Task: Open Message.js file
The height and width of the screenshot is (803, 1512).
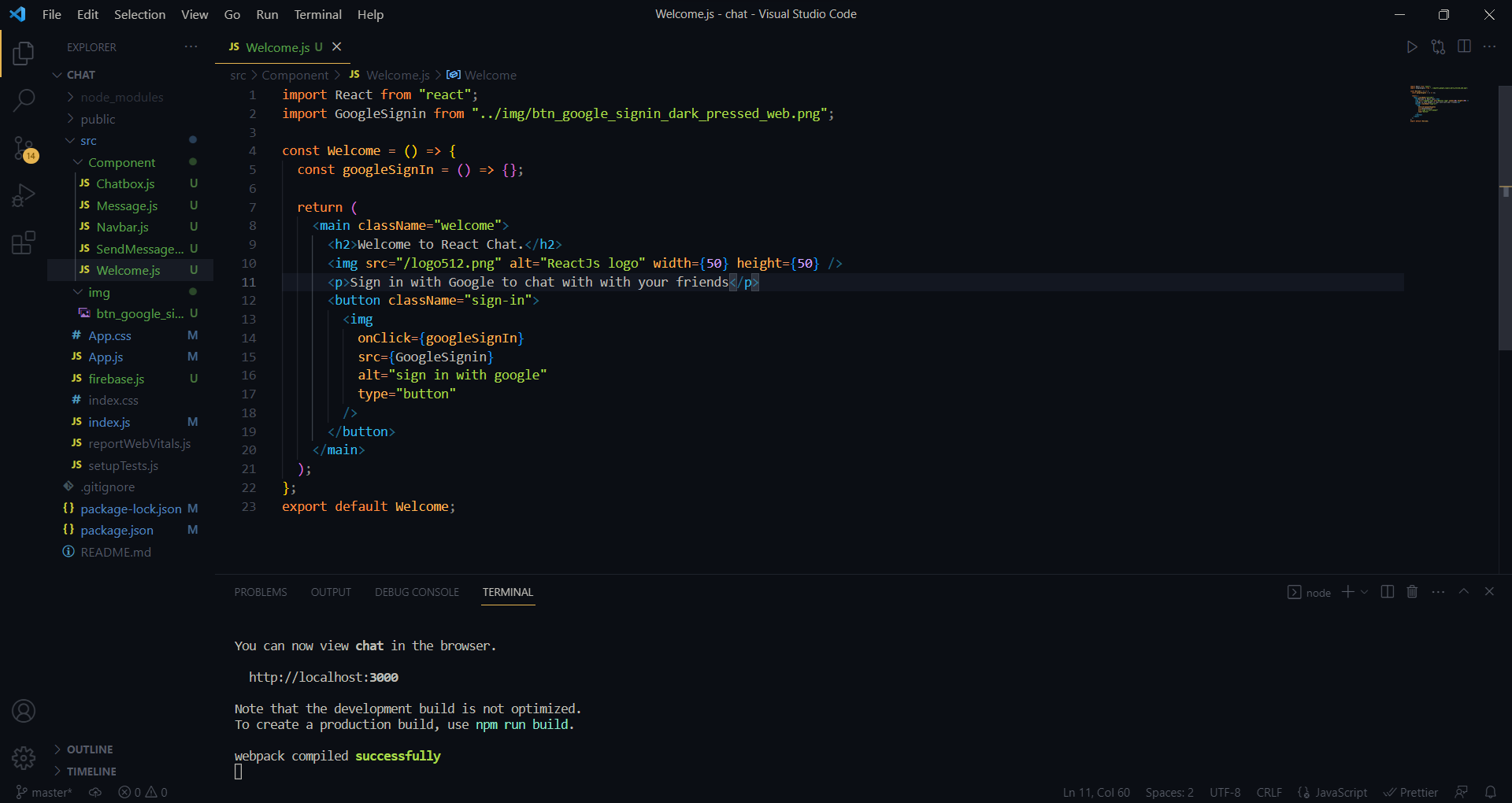Action: click(x=130, y=205)
